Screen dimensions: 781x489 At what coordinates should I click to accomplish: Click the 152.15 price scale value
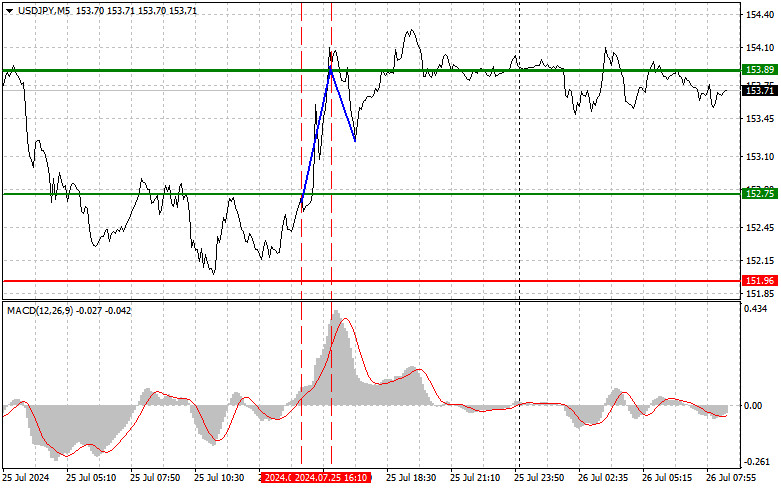[x=760, y=260]
